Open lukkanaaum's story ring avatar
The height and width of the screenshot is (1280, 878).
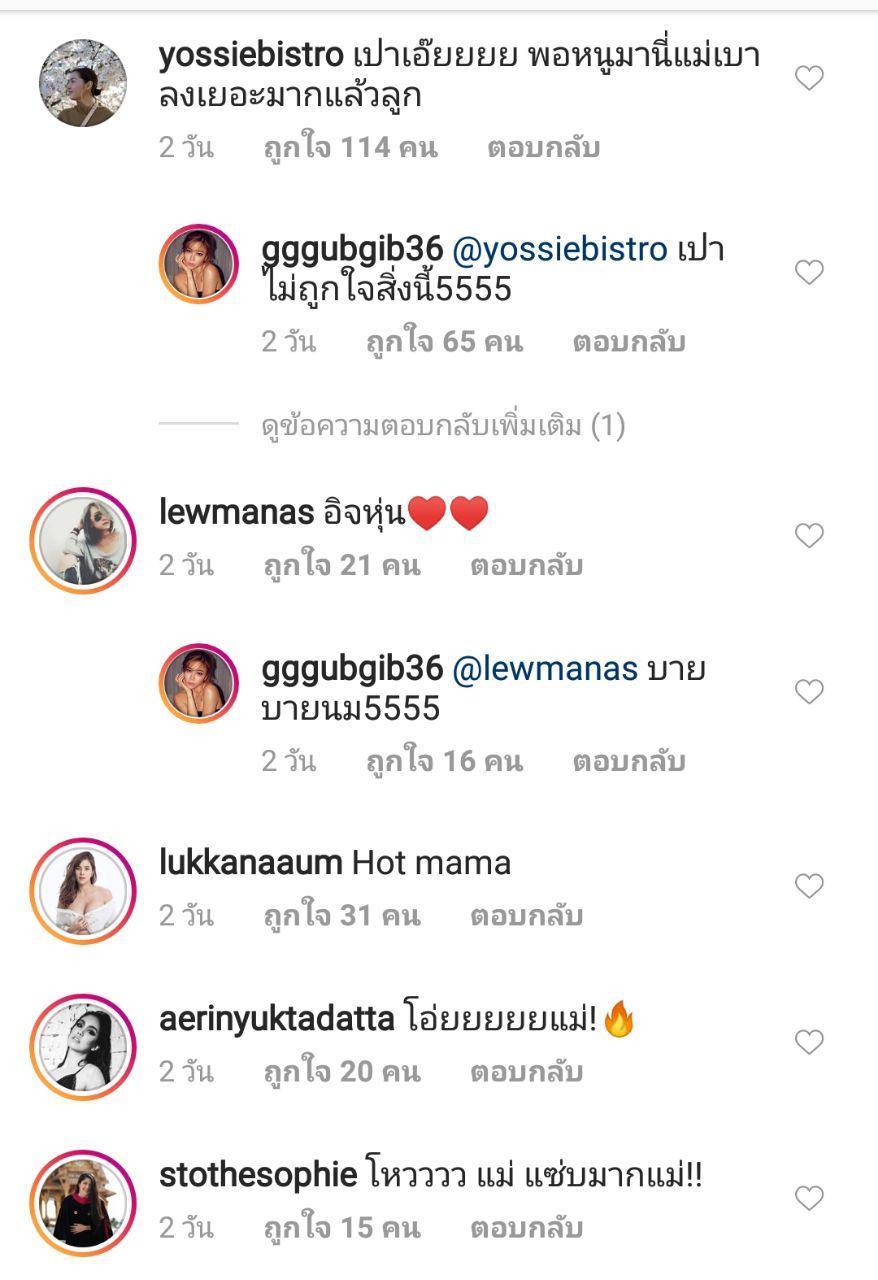[x=83, y=889]
